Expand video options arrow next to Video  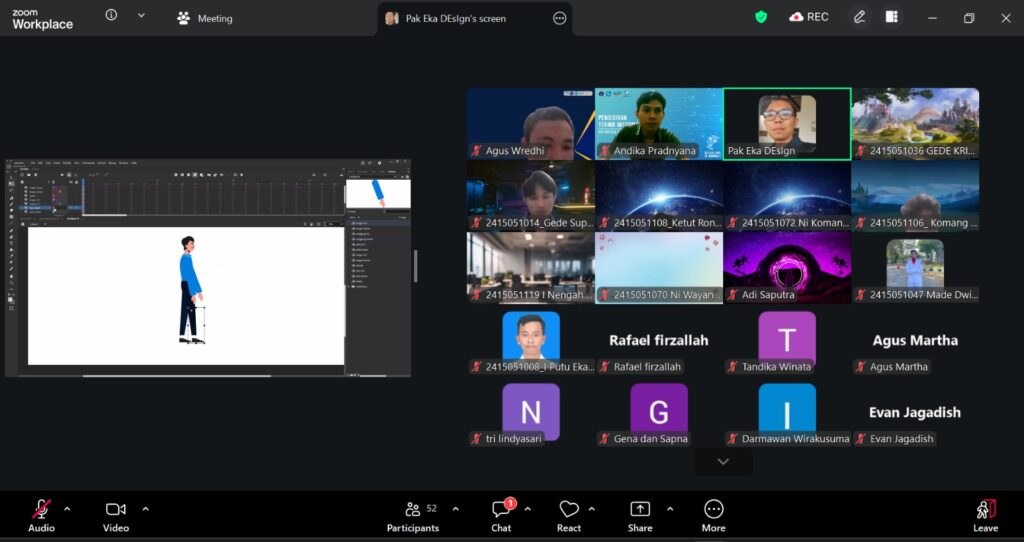coord(145,509)
